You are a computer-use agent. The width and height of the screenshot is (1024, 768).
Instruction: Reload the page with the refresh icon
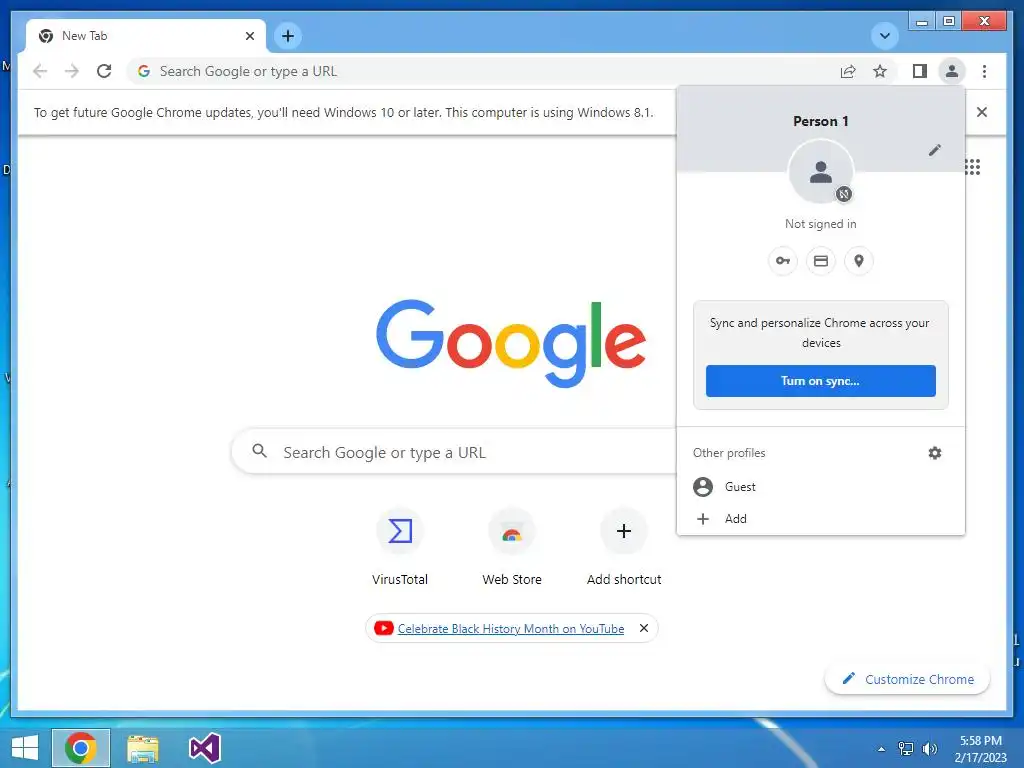[x=104, y=71]
